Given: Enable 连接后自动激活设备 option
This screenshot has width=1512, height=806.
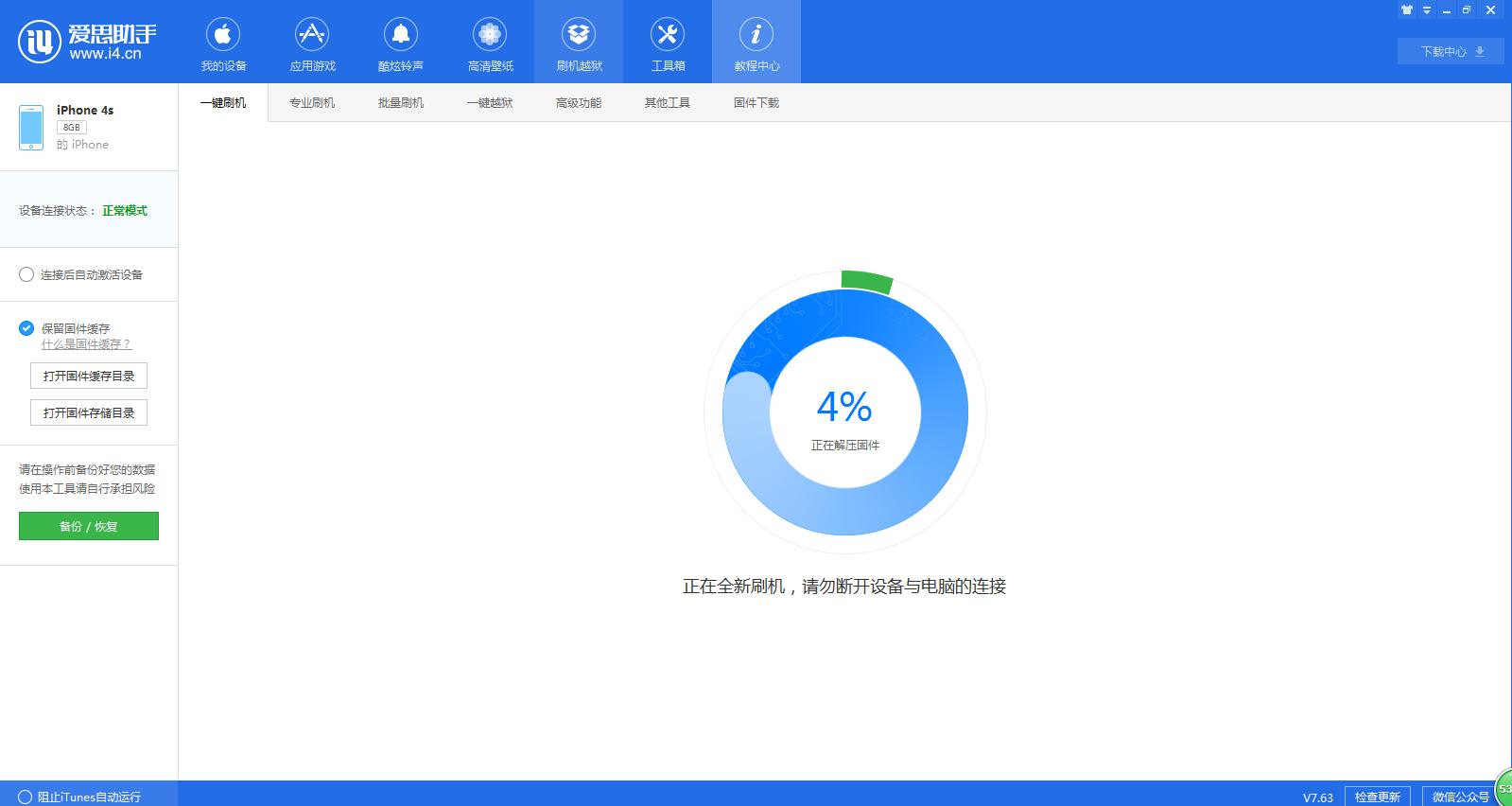Looking at the screenshot, I should [x=26, y=274].
